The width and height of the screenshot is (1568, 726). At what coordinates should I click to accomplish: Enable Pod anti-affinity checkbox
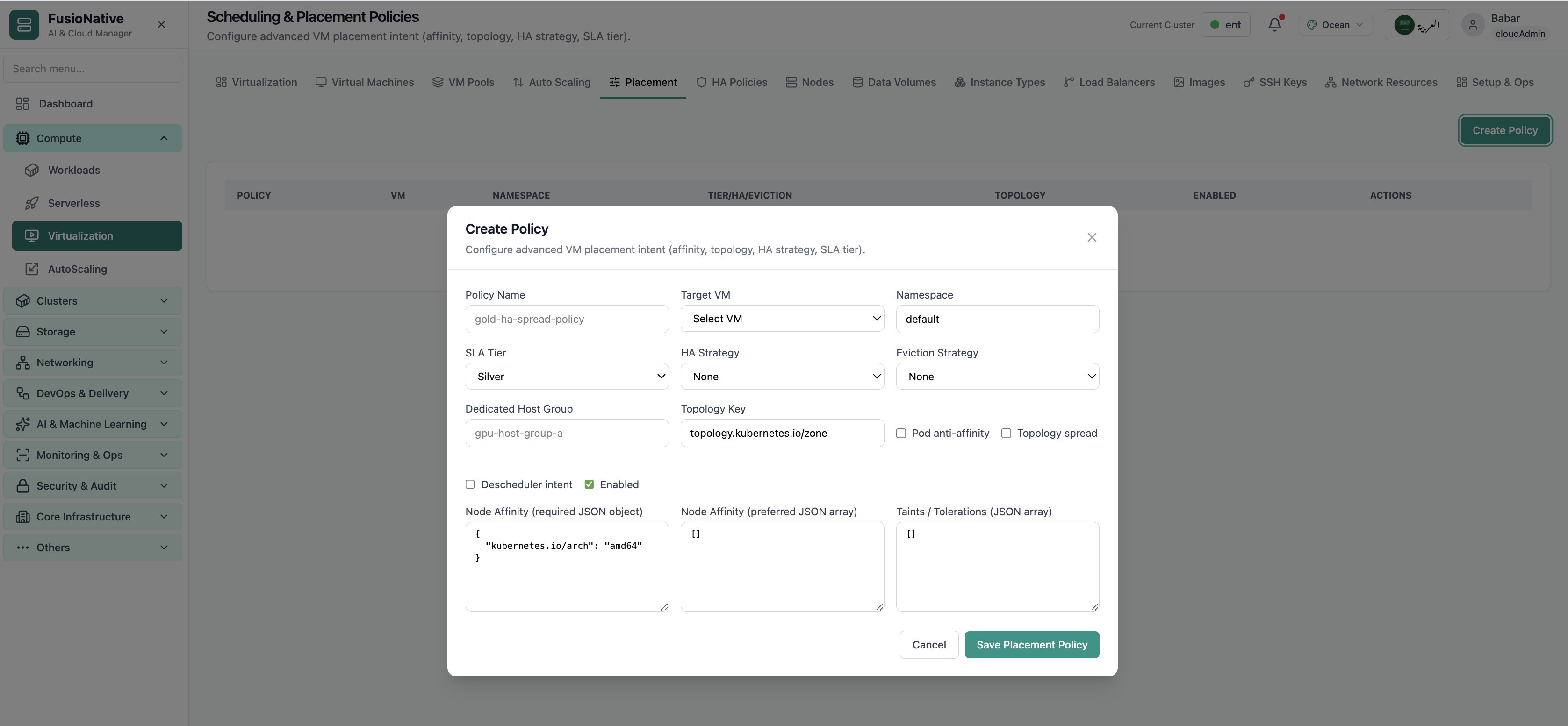click(901, 434)
